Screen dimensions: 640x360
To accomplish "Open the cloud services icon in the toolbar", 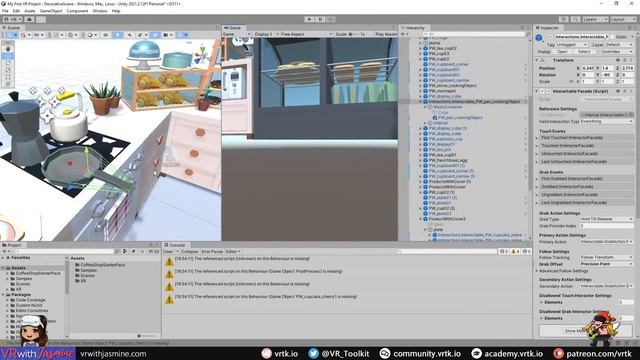I will (x=29, y=19).
